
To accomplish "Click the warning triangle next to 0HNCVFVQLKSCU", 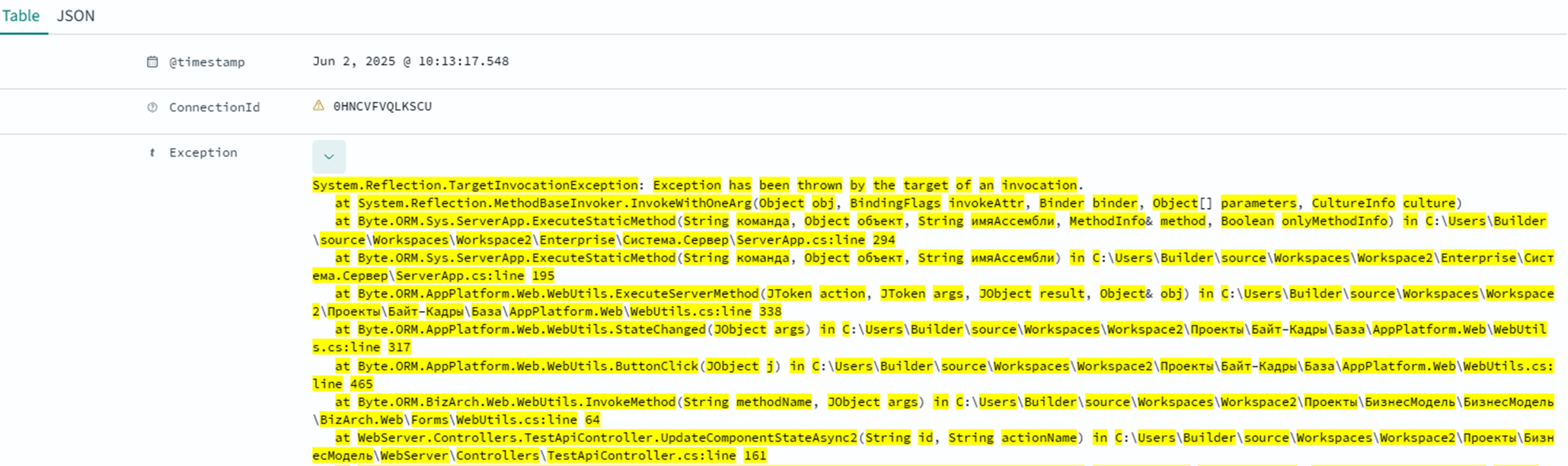I will click(x=318, y=106).
